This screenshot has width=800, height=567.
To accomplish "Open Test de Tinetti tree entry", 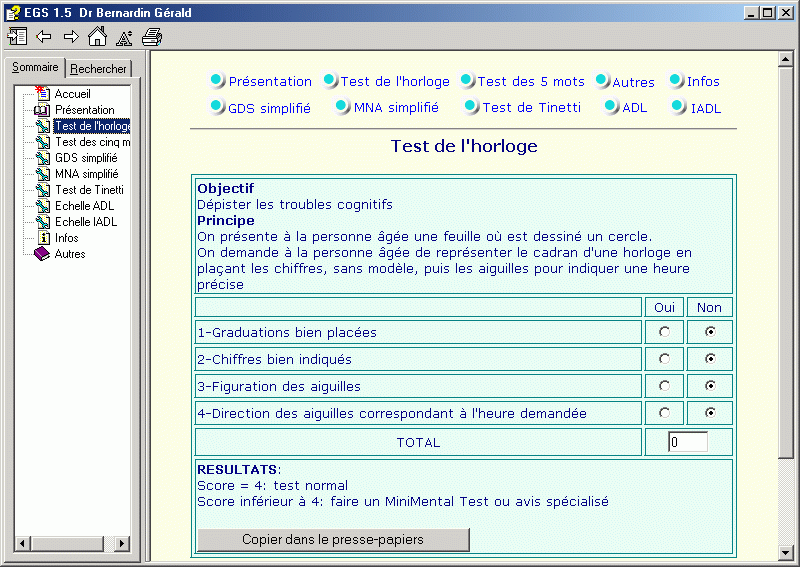I will click(x=89, y=190).
